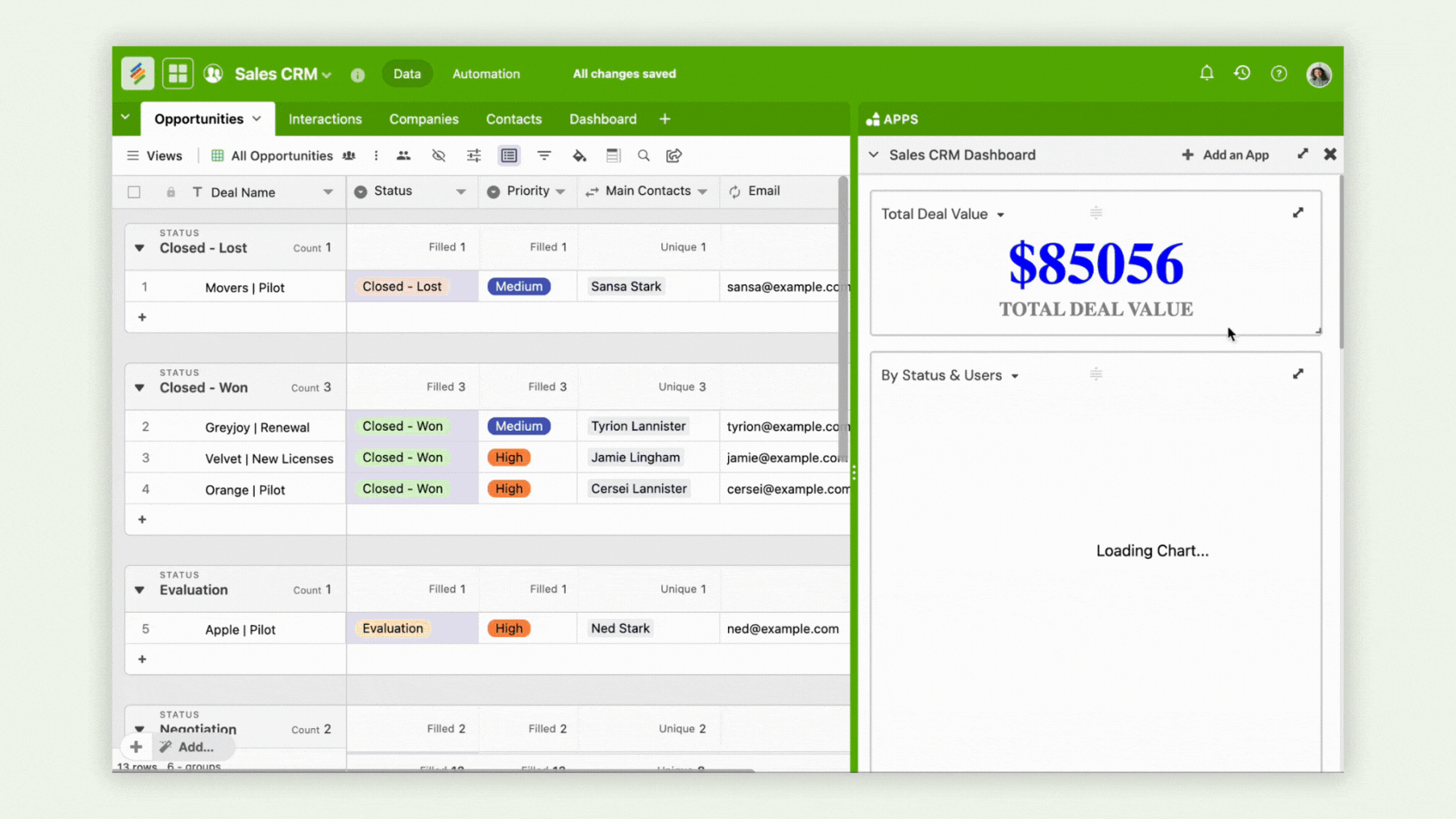Open the Status column dropdown arrow
This screenshot has height=819, width=1456.
click(x=460, y=192)
